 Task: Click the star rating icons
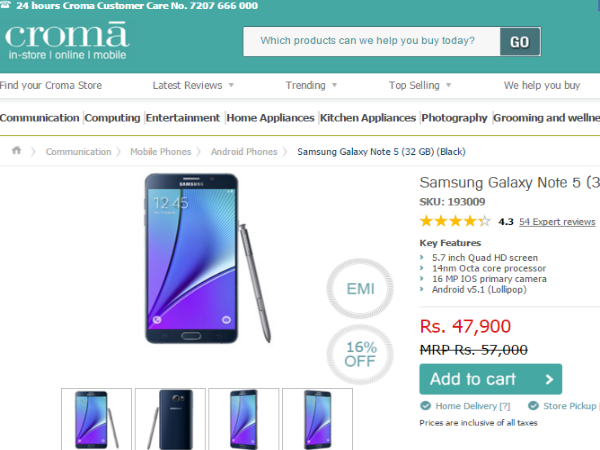pyautogui.click(x=455, y=221)
